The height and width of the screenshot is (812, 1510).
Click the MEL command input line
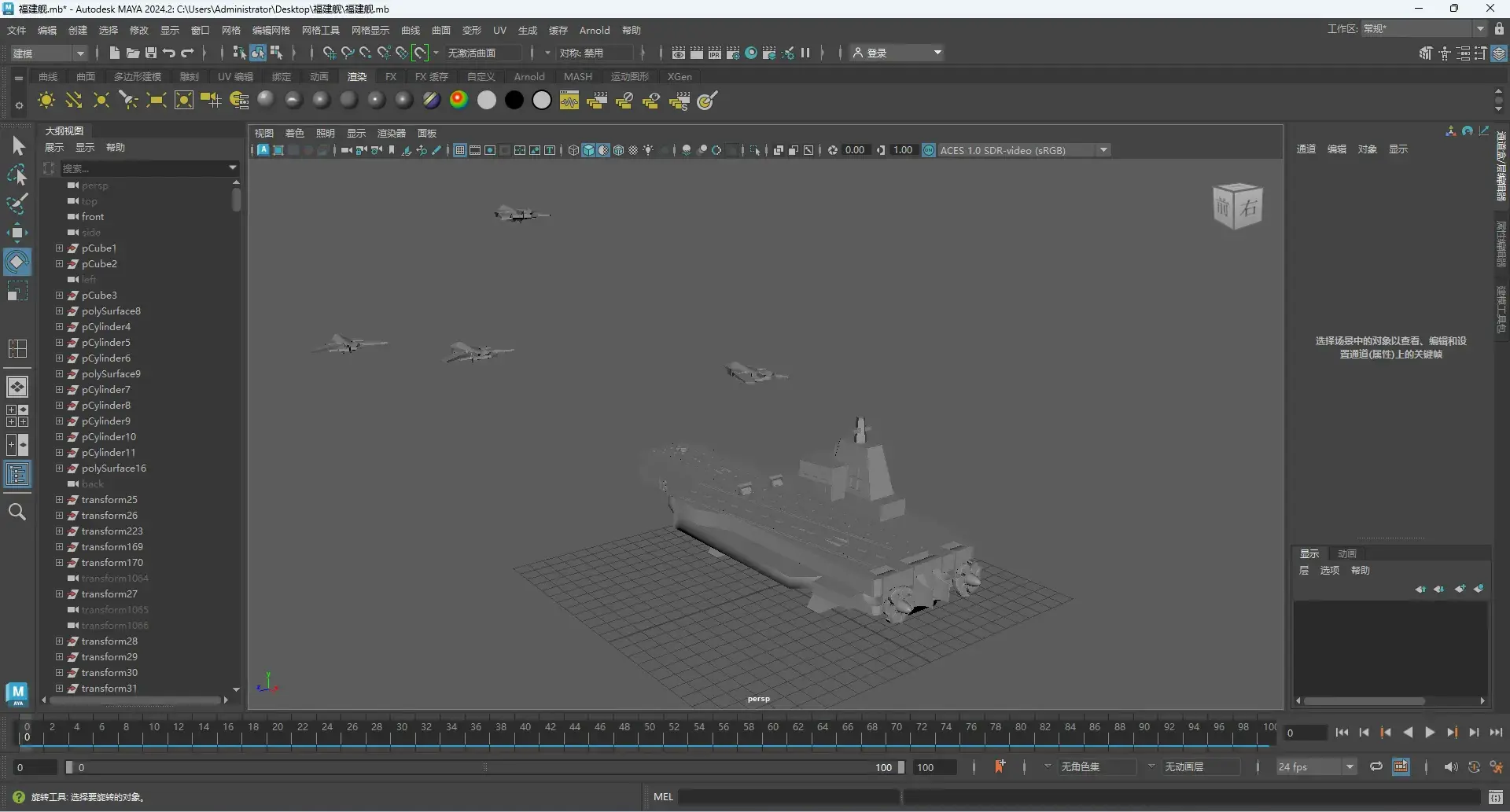coord(788,797)
